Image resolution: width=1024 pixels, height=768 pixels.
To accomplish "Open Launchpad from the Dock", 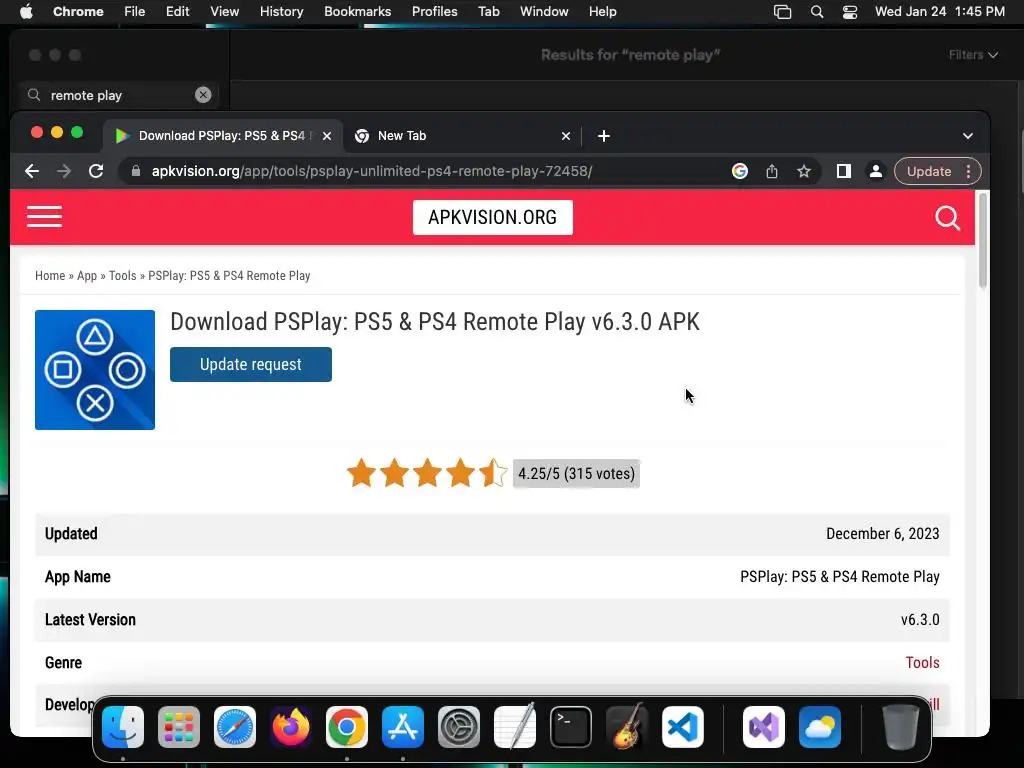I will (x=179, y=727).
